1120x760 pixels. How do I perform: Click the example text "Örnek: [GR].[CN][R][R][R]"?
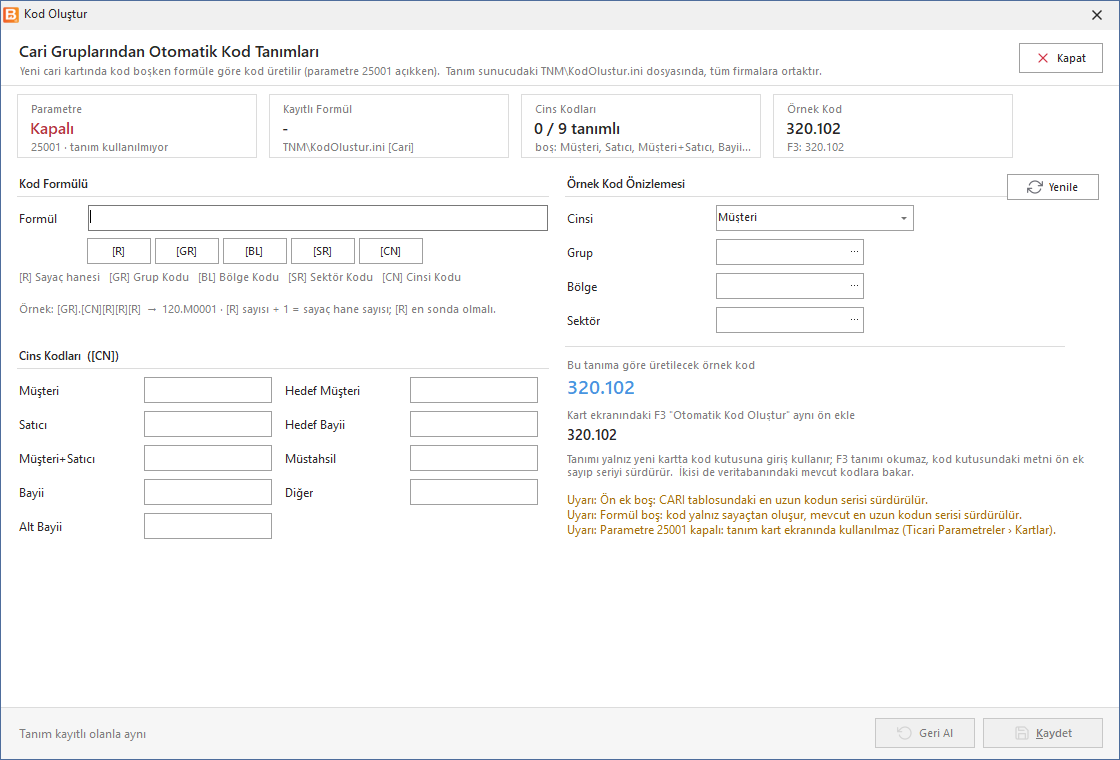(80, 309)
